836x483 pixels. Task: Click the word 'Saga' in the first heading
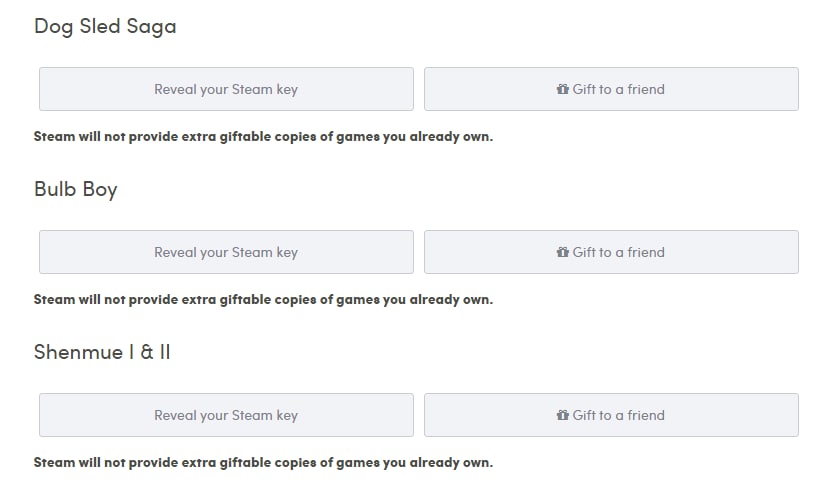point(151,27)
